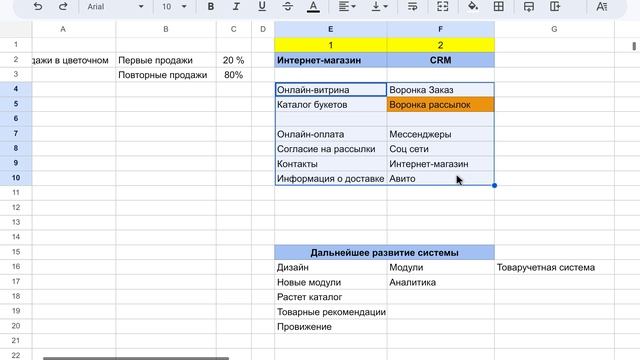Select column F header
Viewport: 640px width, 360px height.
pos(440,29)
